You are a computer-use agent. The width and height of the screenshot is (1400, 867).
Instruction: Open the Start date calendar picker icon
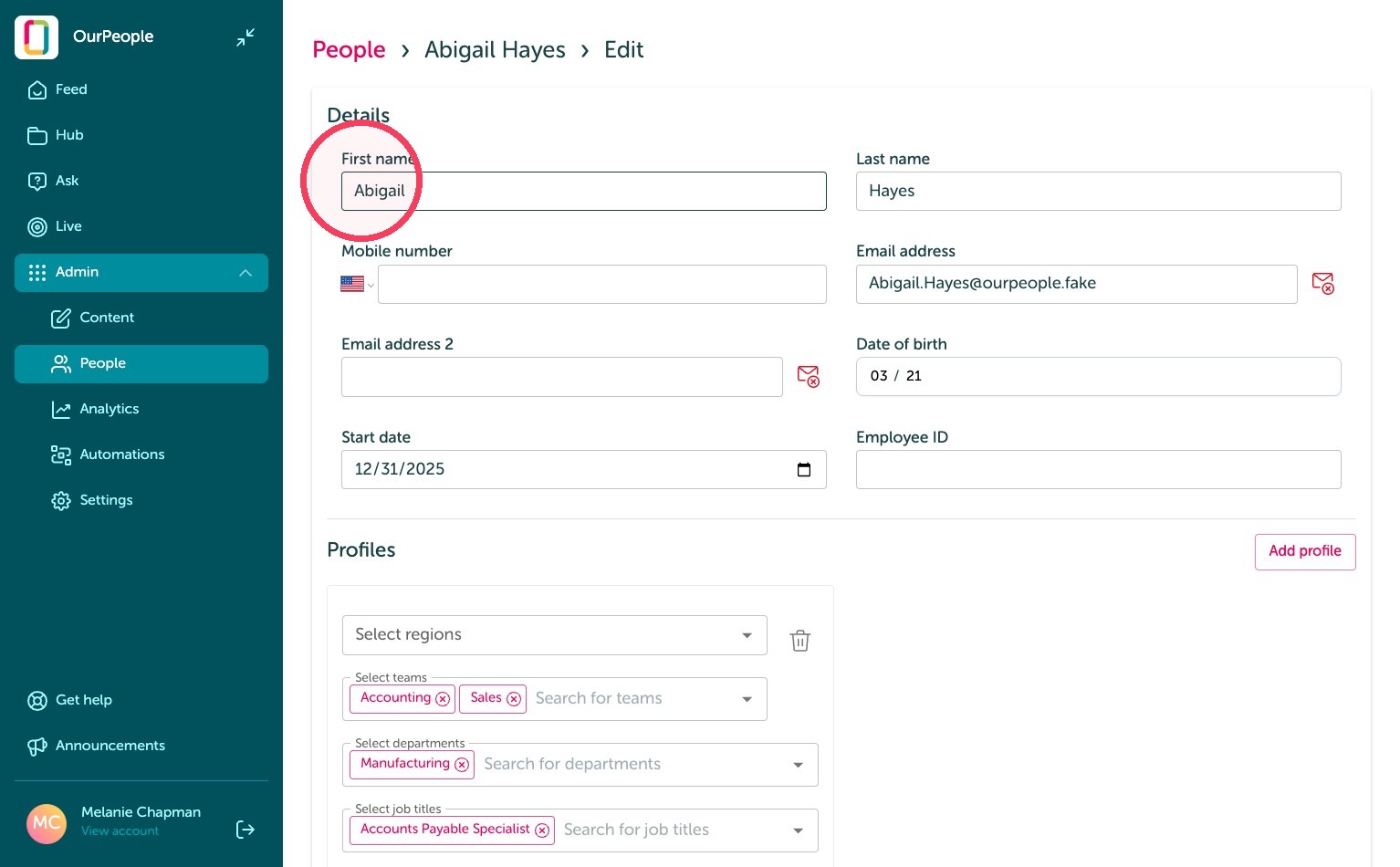pyautogui.click(x=804, y=469)
